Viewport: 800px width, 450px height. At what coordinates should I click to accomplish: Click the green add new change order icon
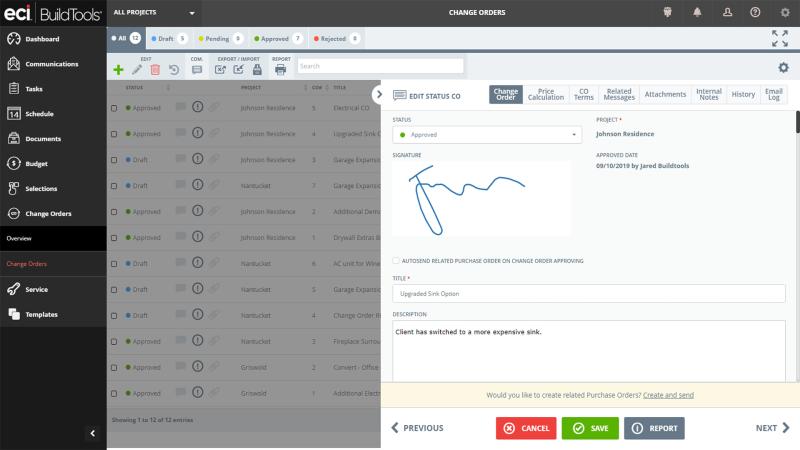(118, 70)
